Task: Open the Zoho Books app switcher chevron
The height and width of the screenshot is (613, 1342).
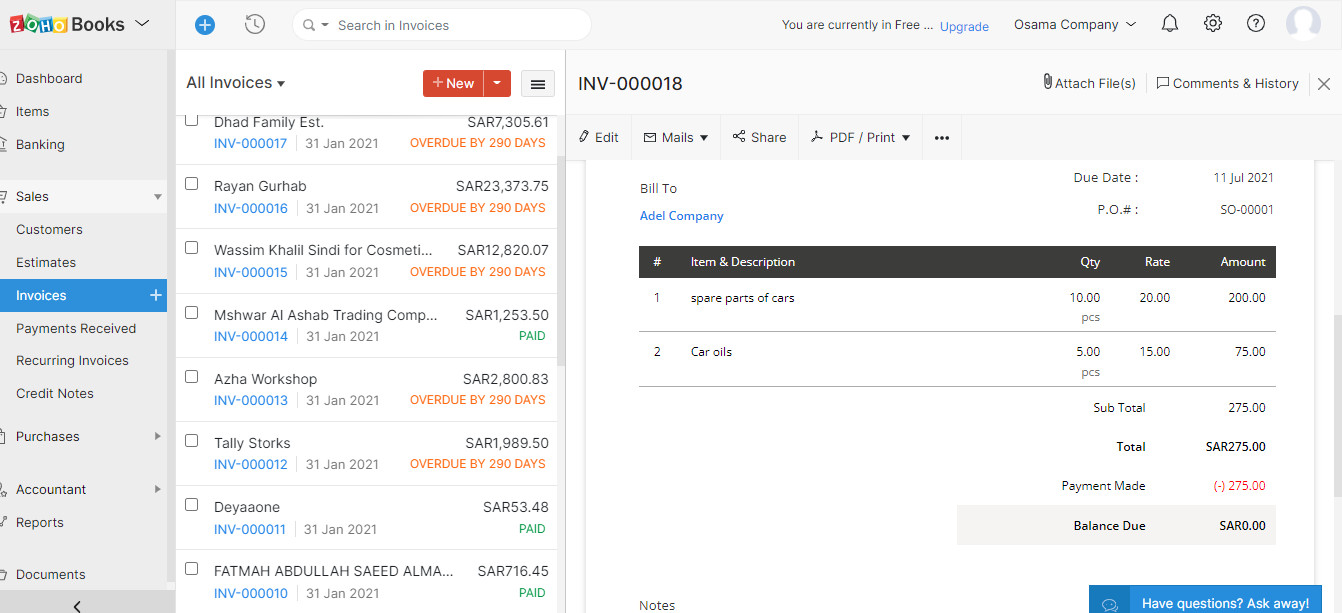Action: [x=141, y=23]
